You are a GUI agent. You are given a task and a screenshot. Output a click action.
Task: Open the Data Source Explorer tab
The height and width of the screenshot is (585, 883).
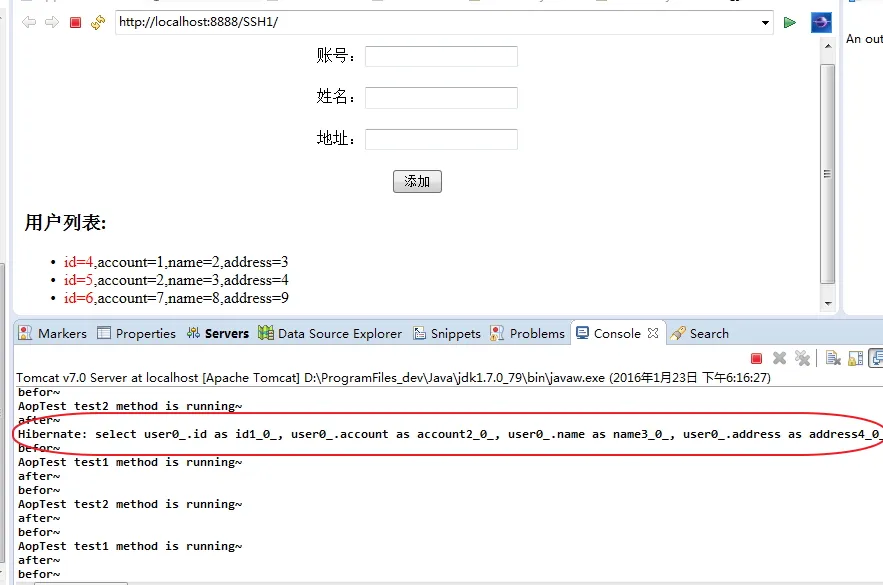coord(331,333)
